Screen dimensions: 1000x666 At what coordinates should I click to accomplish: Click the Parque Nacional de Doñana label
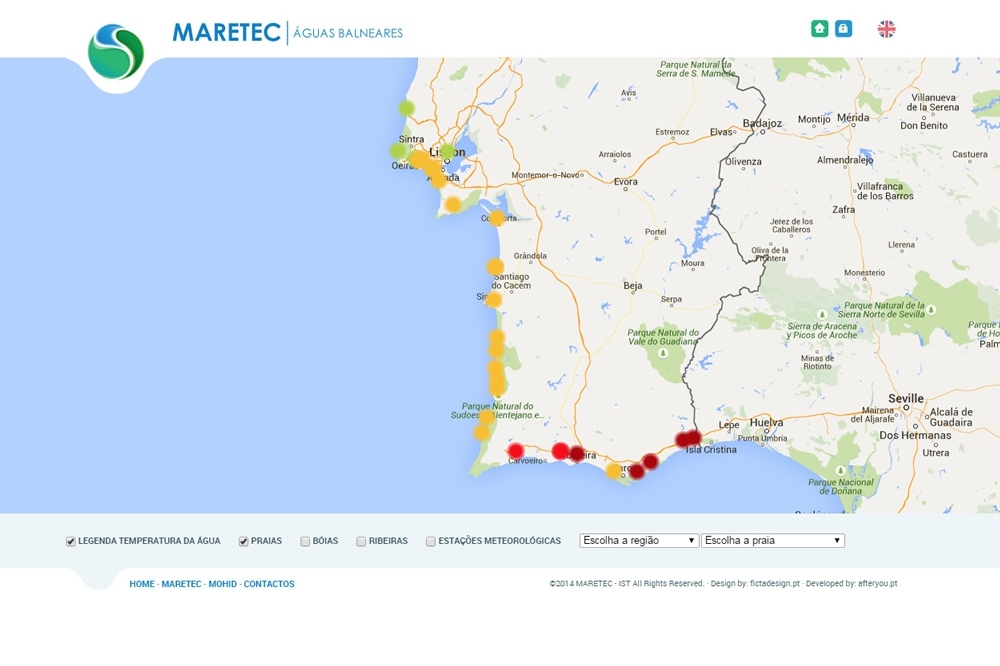[841, 486]
